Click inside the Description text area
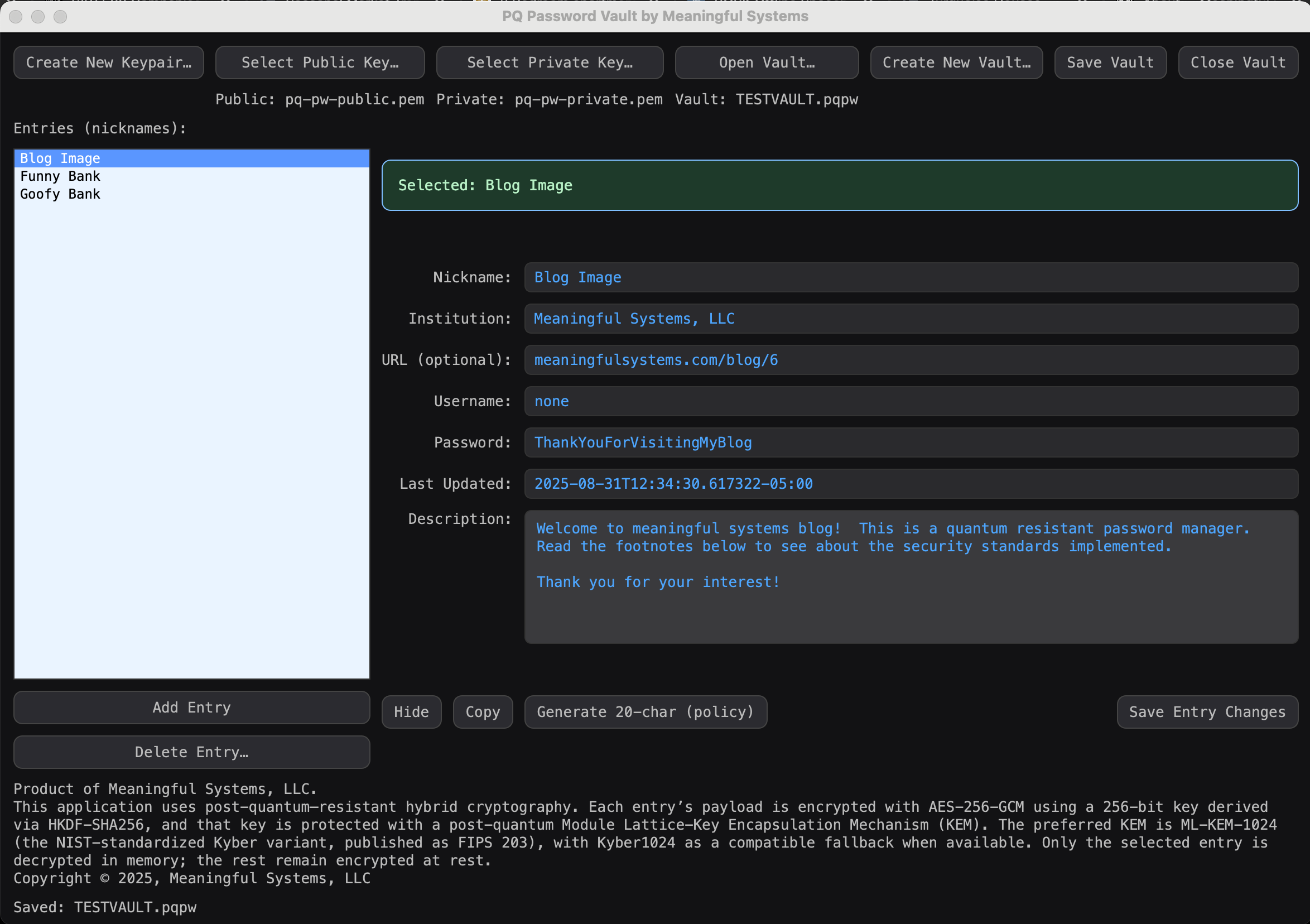 tap(911, 577)
